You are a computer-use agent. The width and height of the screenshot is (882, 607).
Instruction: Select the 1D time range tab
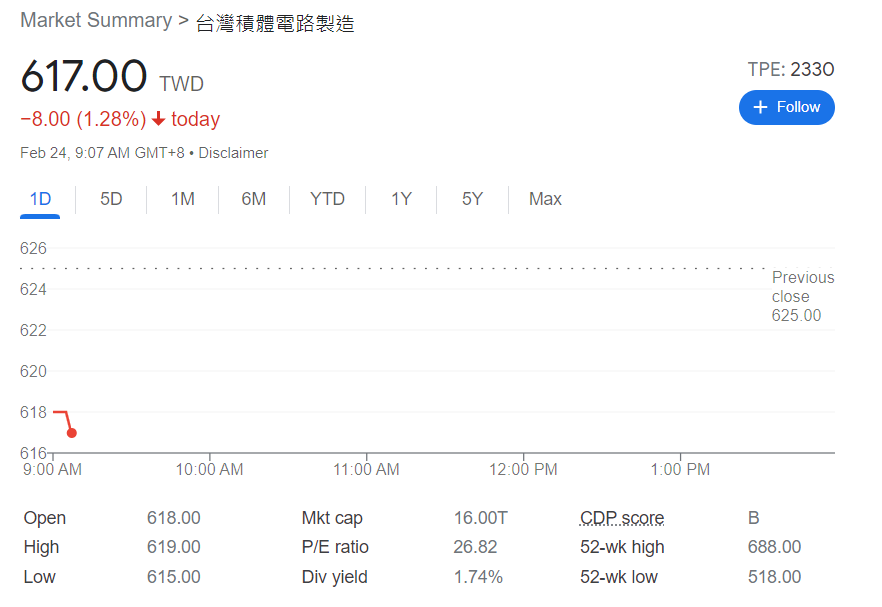pos(40,199)
